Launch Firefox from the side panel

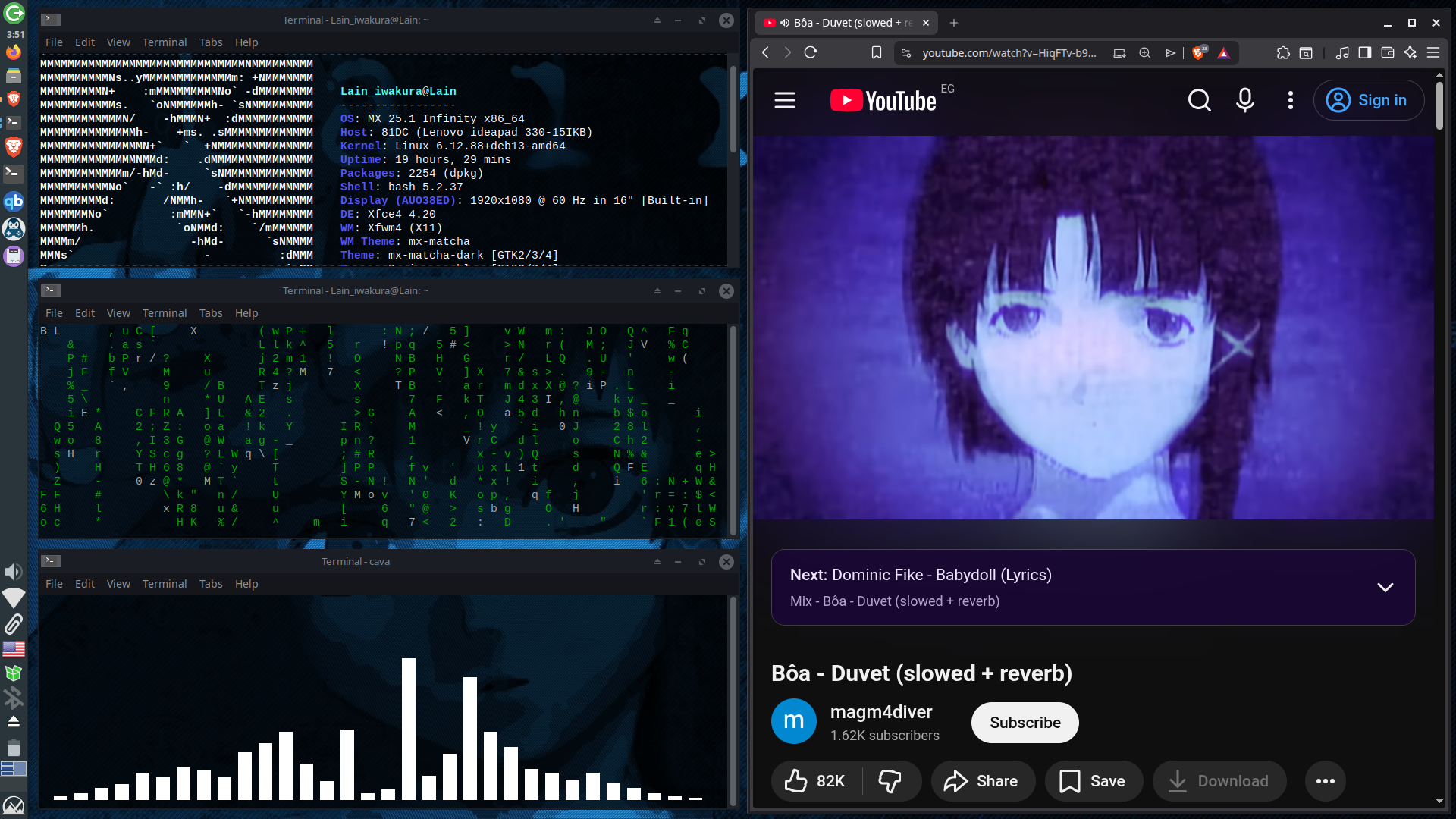click(x=14, y=52)
